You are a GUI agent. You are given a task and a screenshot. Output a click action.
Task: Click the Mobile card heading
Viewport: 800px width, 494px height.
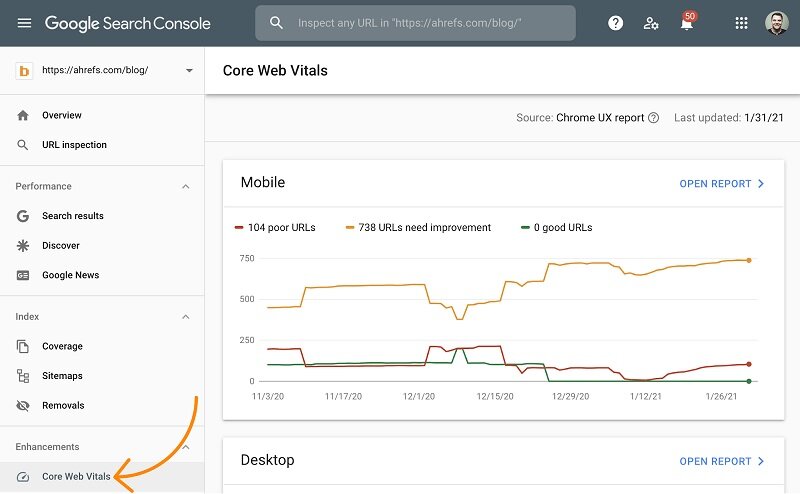coord(263,182)
